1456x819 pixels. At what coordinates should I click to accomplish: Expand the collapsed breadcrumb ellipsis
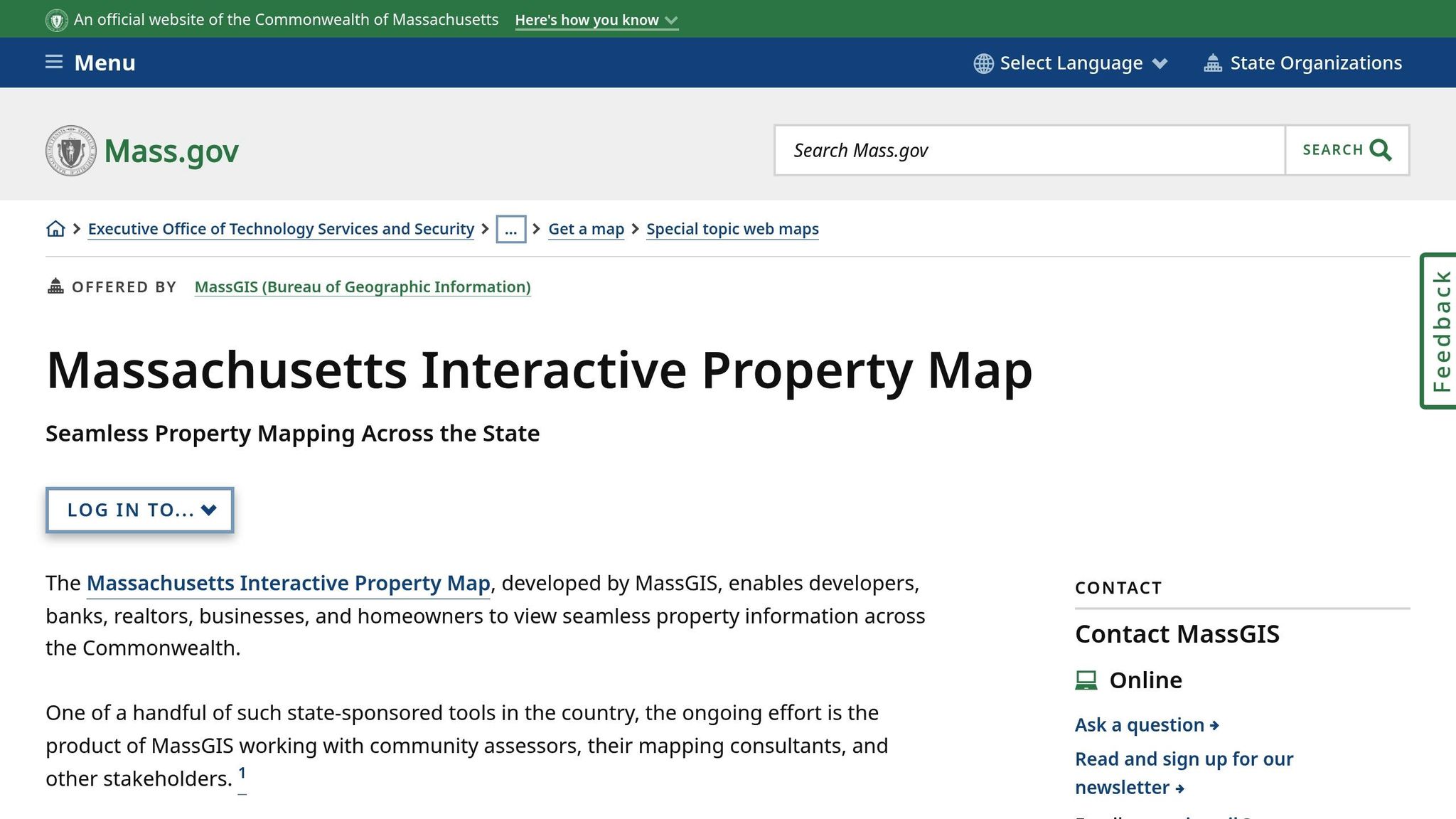pyautogui.click(x=510, y=229)
